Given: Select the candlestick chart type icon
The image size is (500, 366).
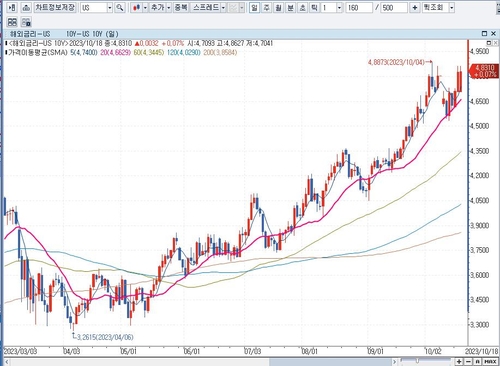Looking at the screenshot, I should [136, 7].
